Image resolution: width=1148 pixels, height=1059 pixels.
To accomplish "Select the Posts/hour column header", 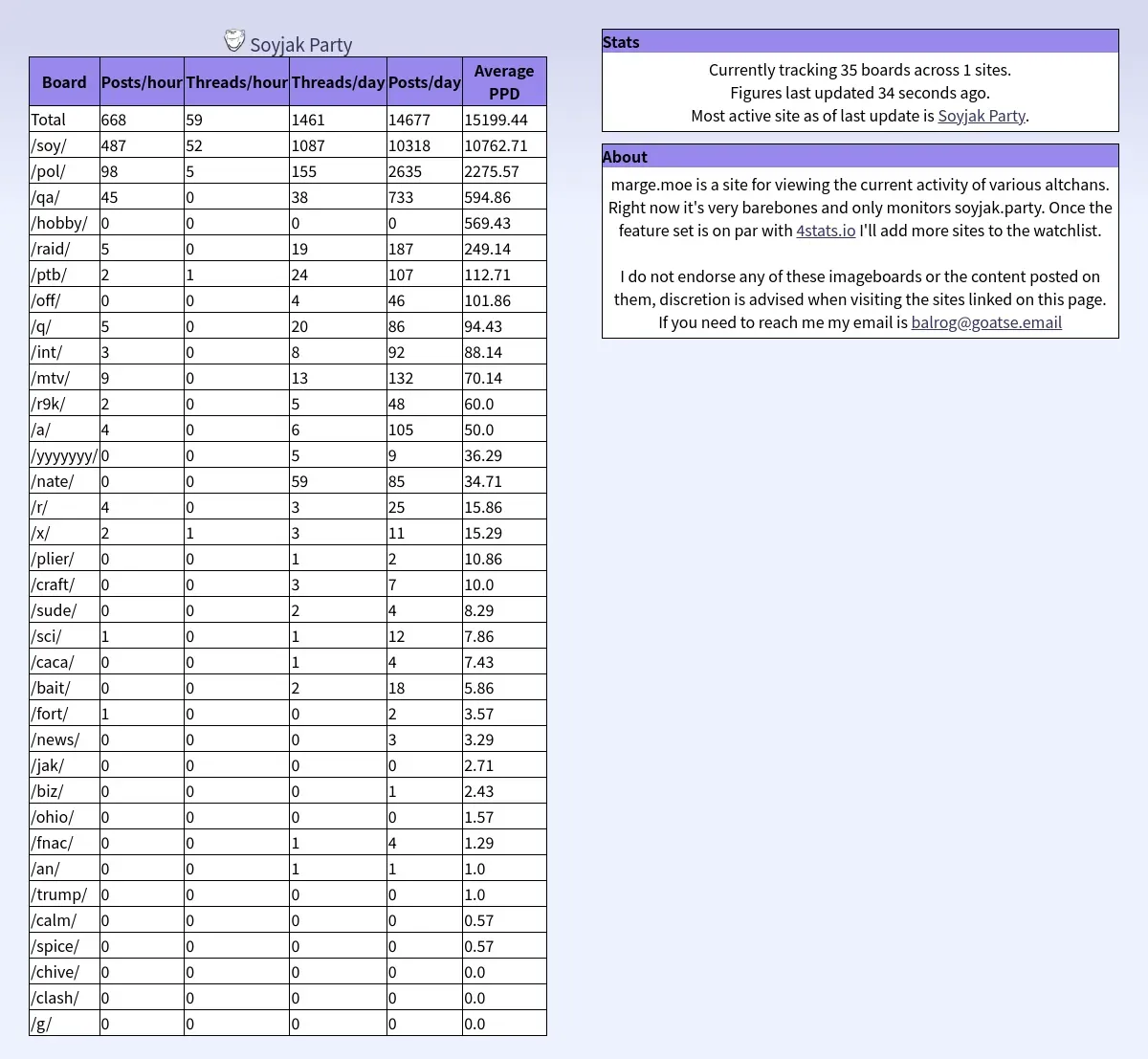I will click(x=142, y=82).
